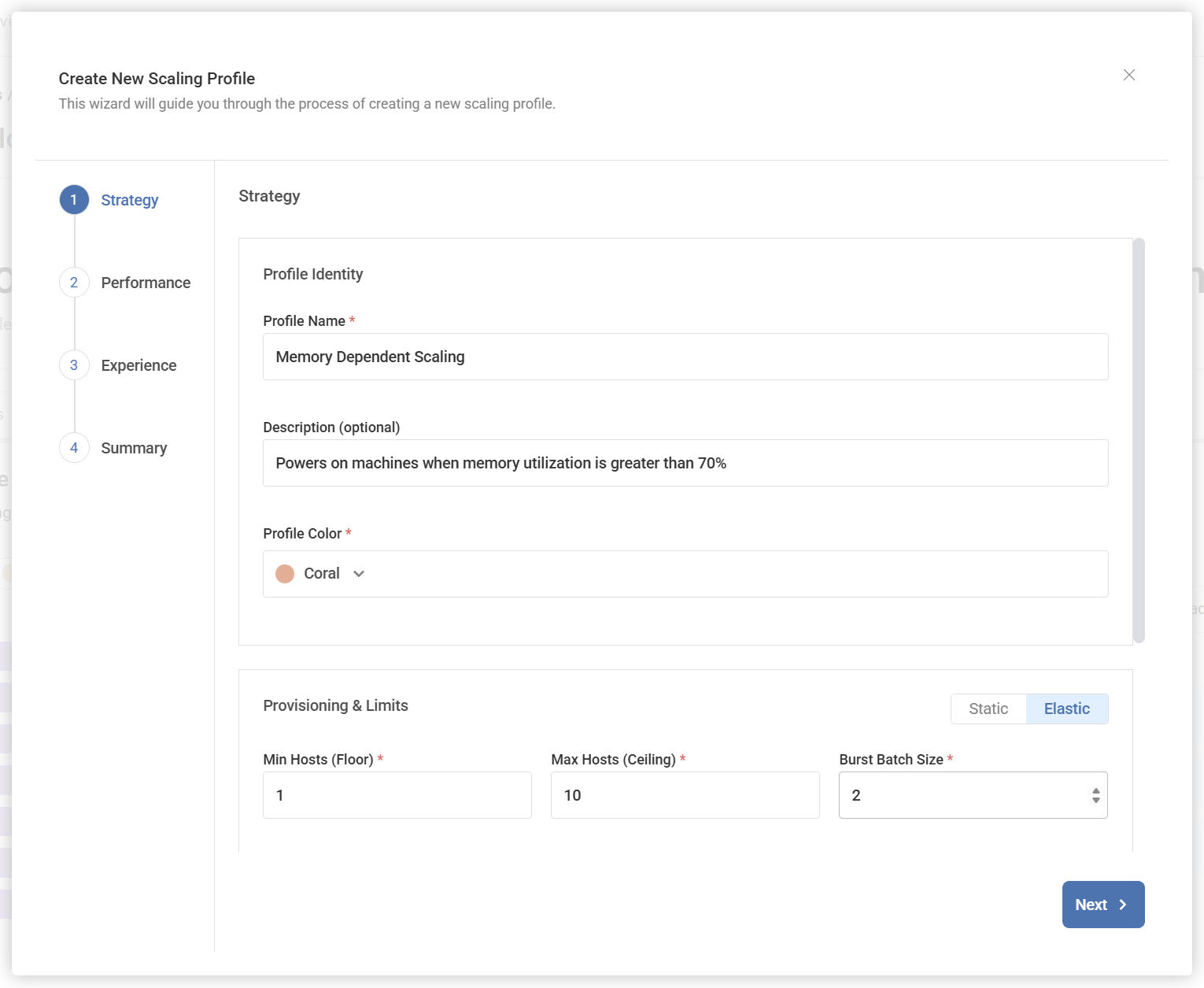Go to the Performance step

146,283
